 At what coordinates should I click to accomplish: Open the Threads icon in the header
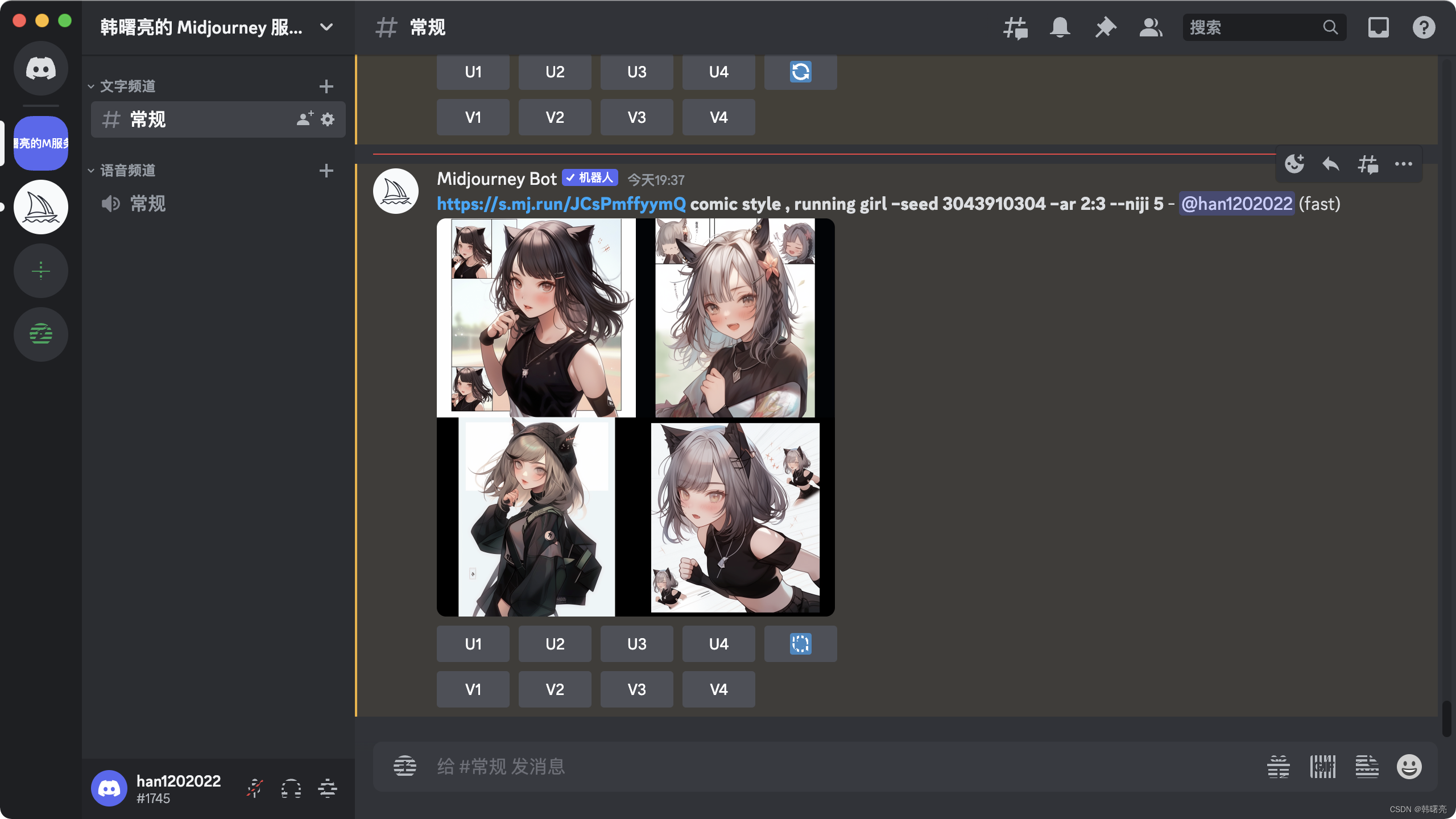coord(1015,27)
